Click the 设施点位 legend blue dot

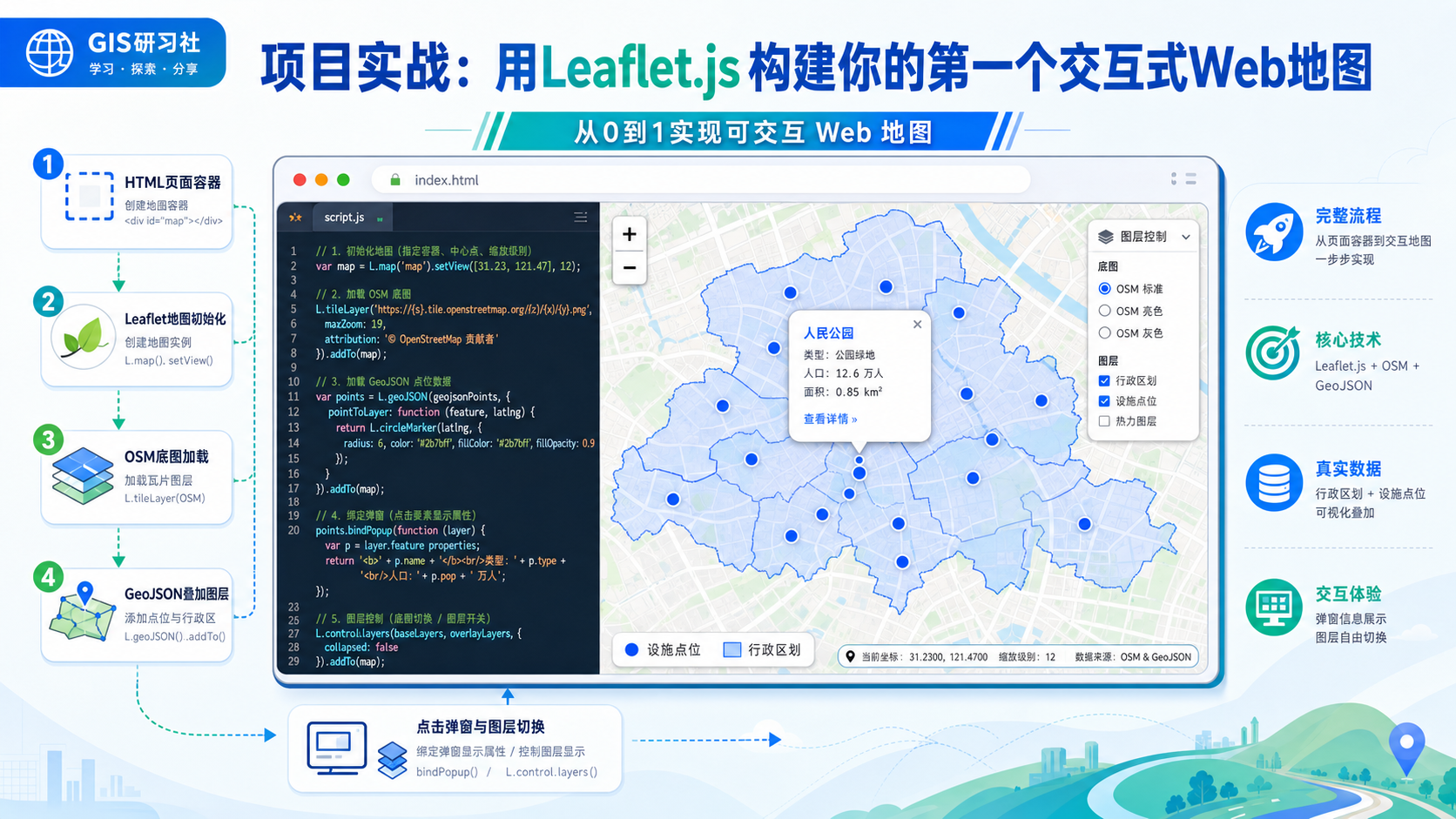pyautogui.click(x=632, y=650)
